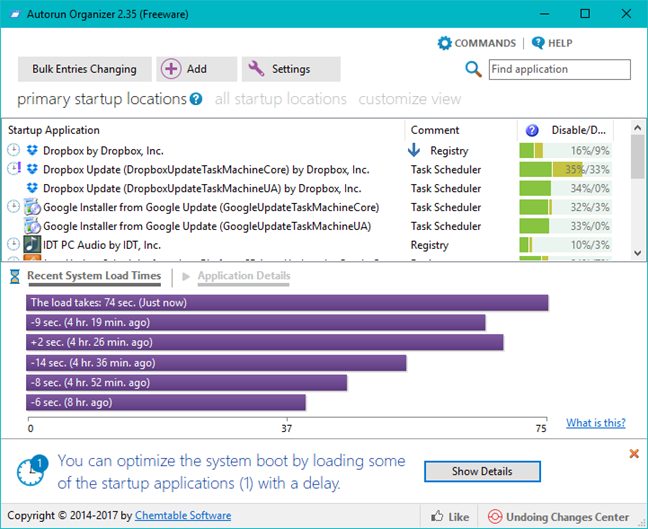Click Show Details button
Screen dimensions: 648x529
point(482,471)
